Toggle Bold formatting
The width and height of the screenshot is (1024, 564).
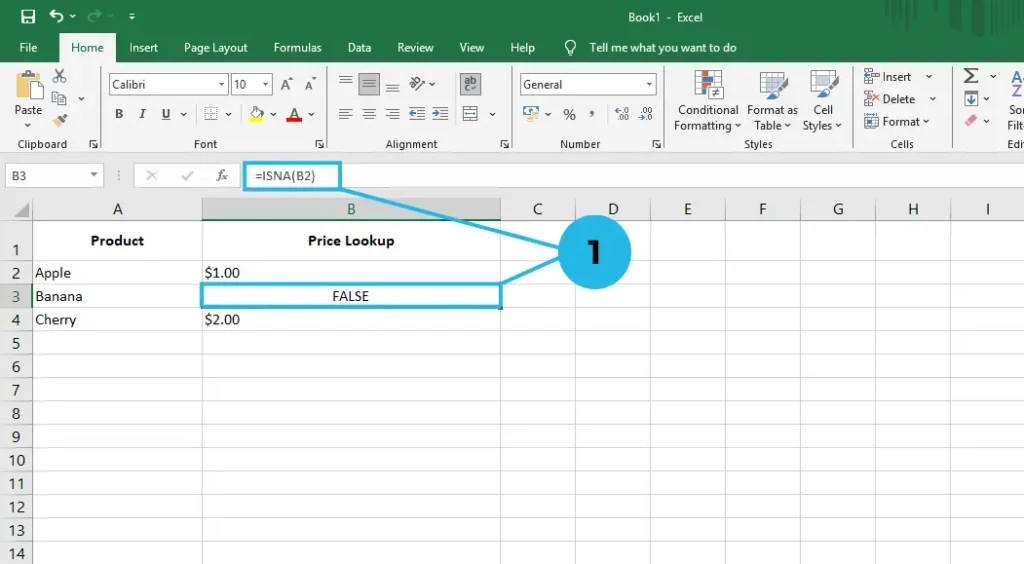[119, 114]
